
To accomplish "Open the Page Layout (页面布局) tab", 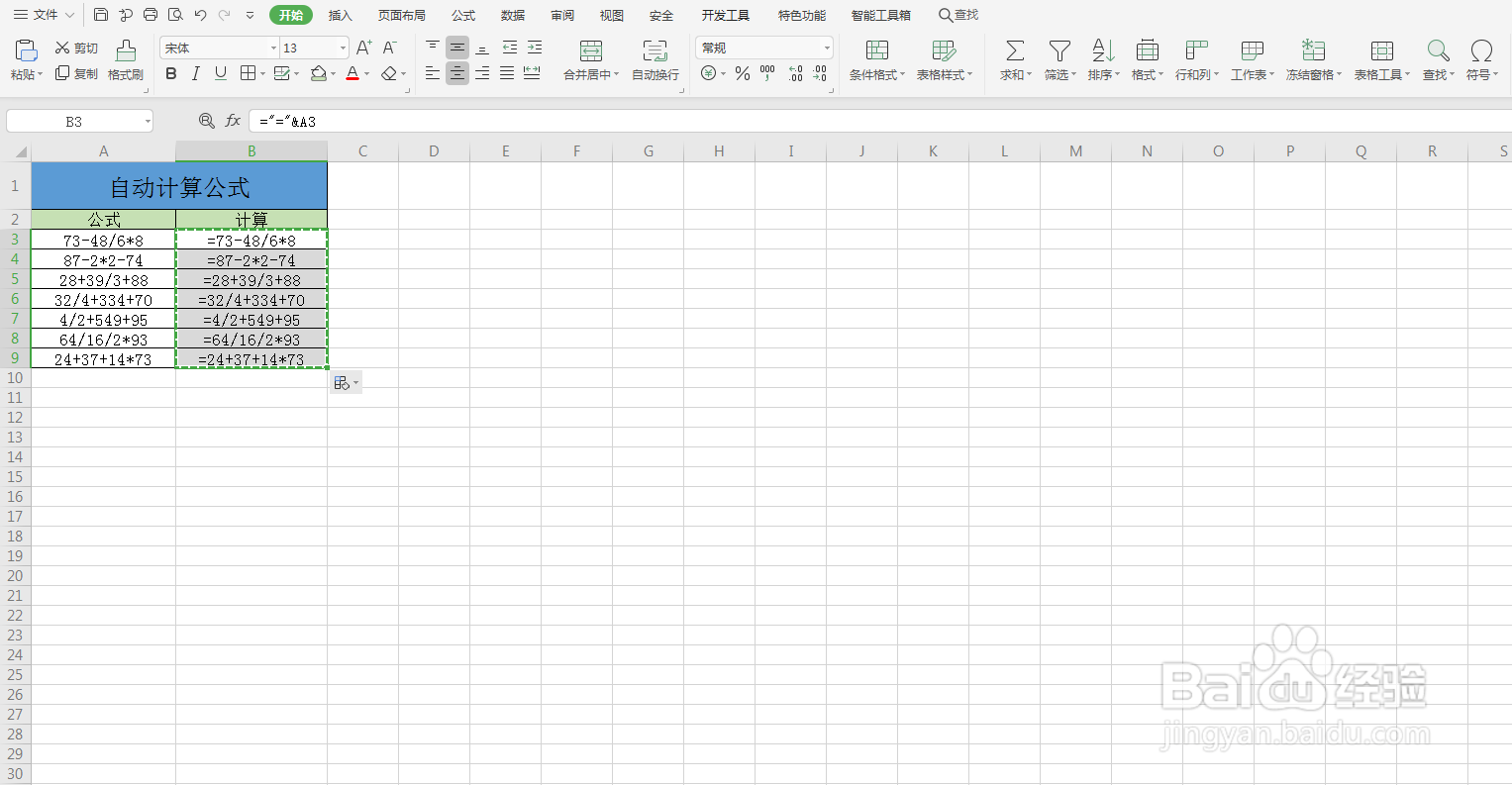I will click(402, 15).
